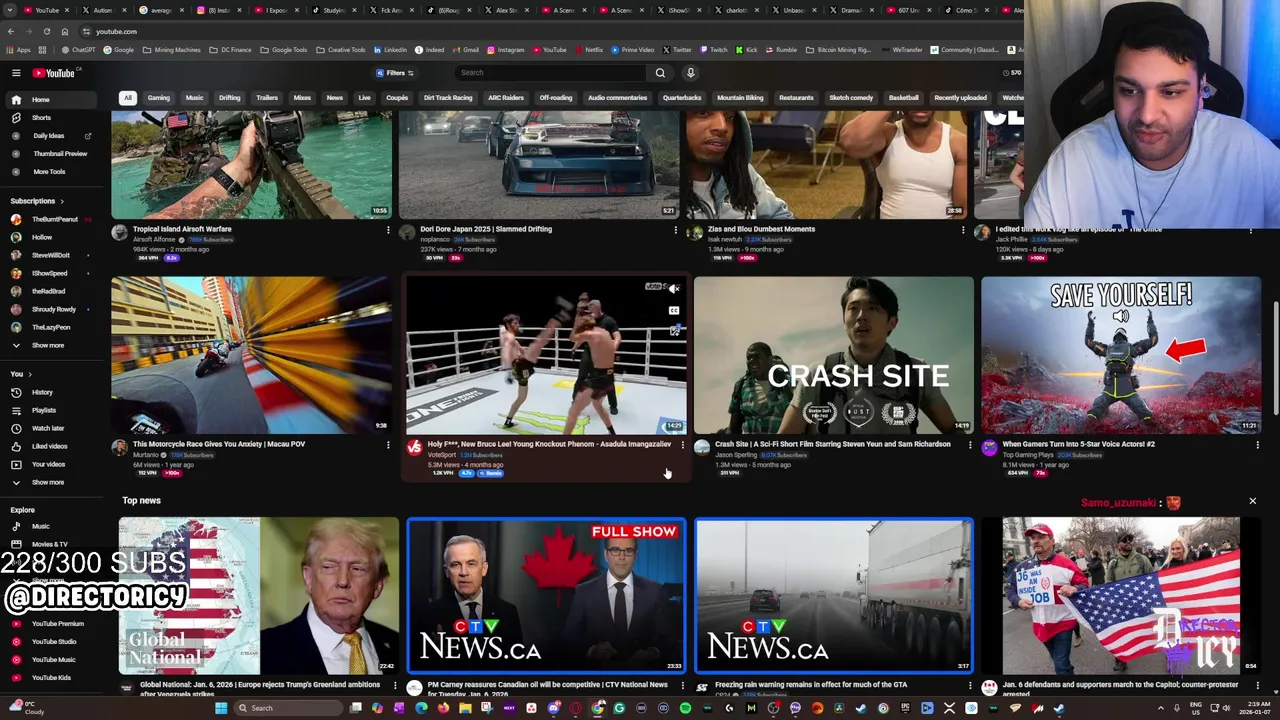Viewport: 1280px width, 720px height.
Task: Select the Mountain Biking category chip
Action: pos(740,98)
